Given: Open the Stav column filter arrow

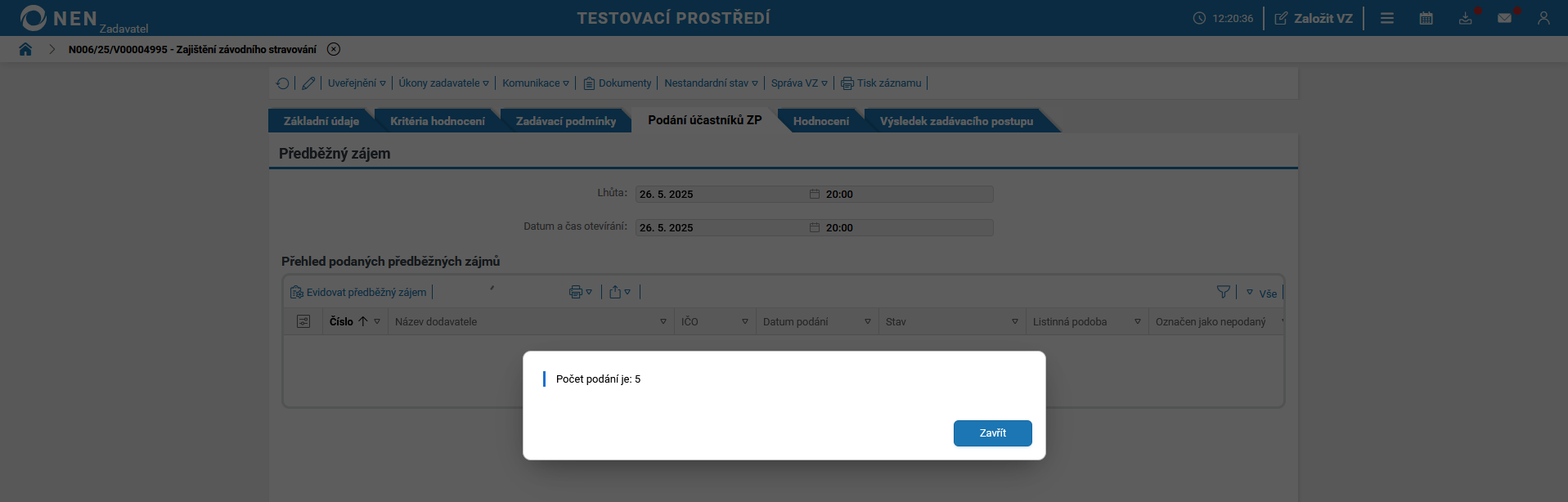Looking at the screenshot, I should (1015, 322).
